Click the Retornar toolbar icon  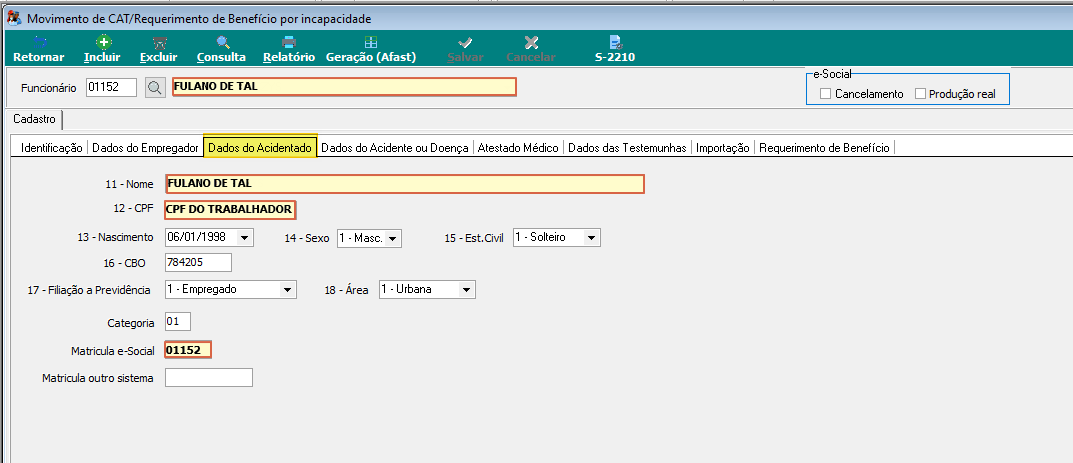[x=39, y=42]
